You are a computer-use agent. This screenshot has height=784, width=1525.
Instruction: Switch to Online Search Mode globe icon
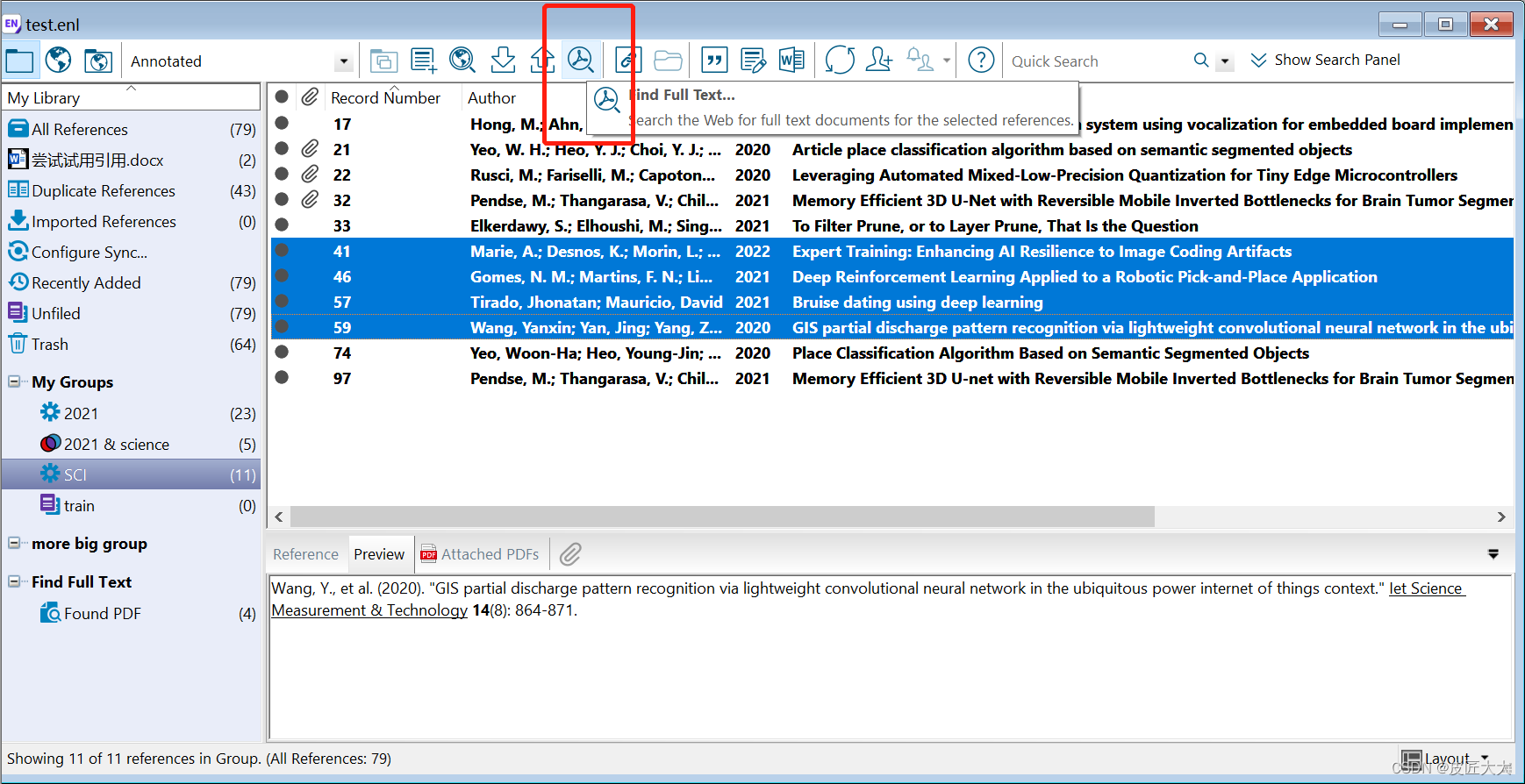coord(58,61)
